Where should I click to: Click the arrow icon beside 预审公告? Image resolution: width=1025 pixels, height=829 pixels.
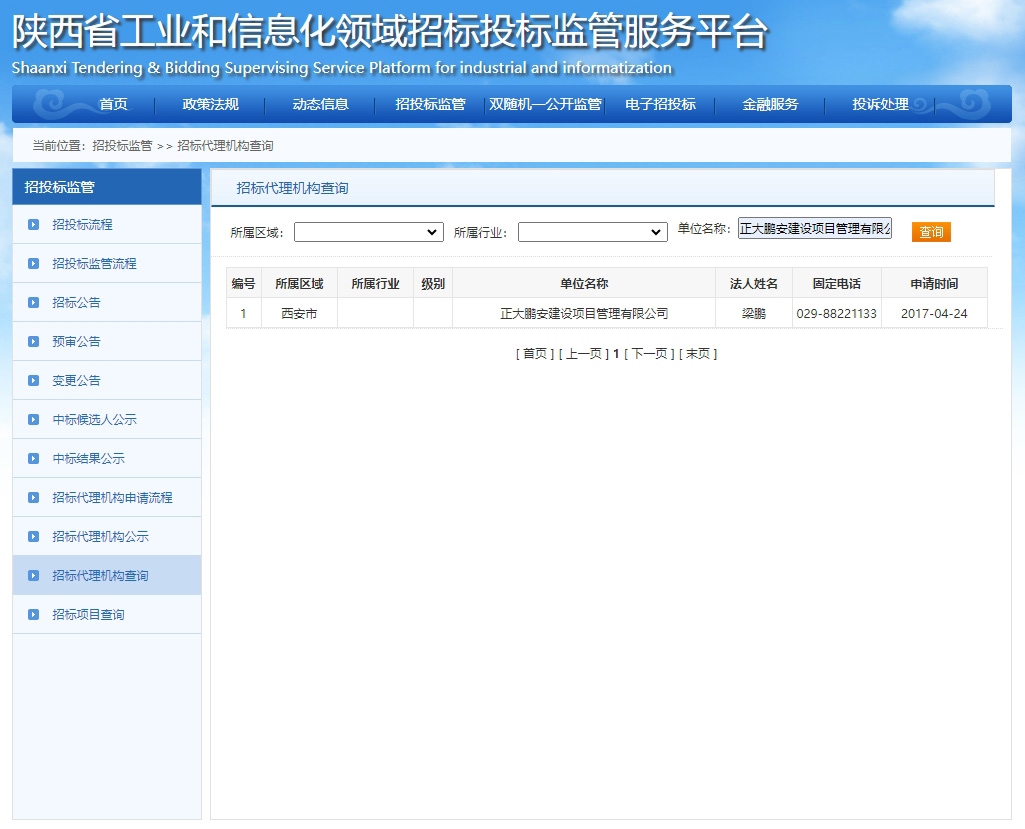34,341
